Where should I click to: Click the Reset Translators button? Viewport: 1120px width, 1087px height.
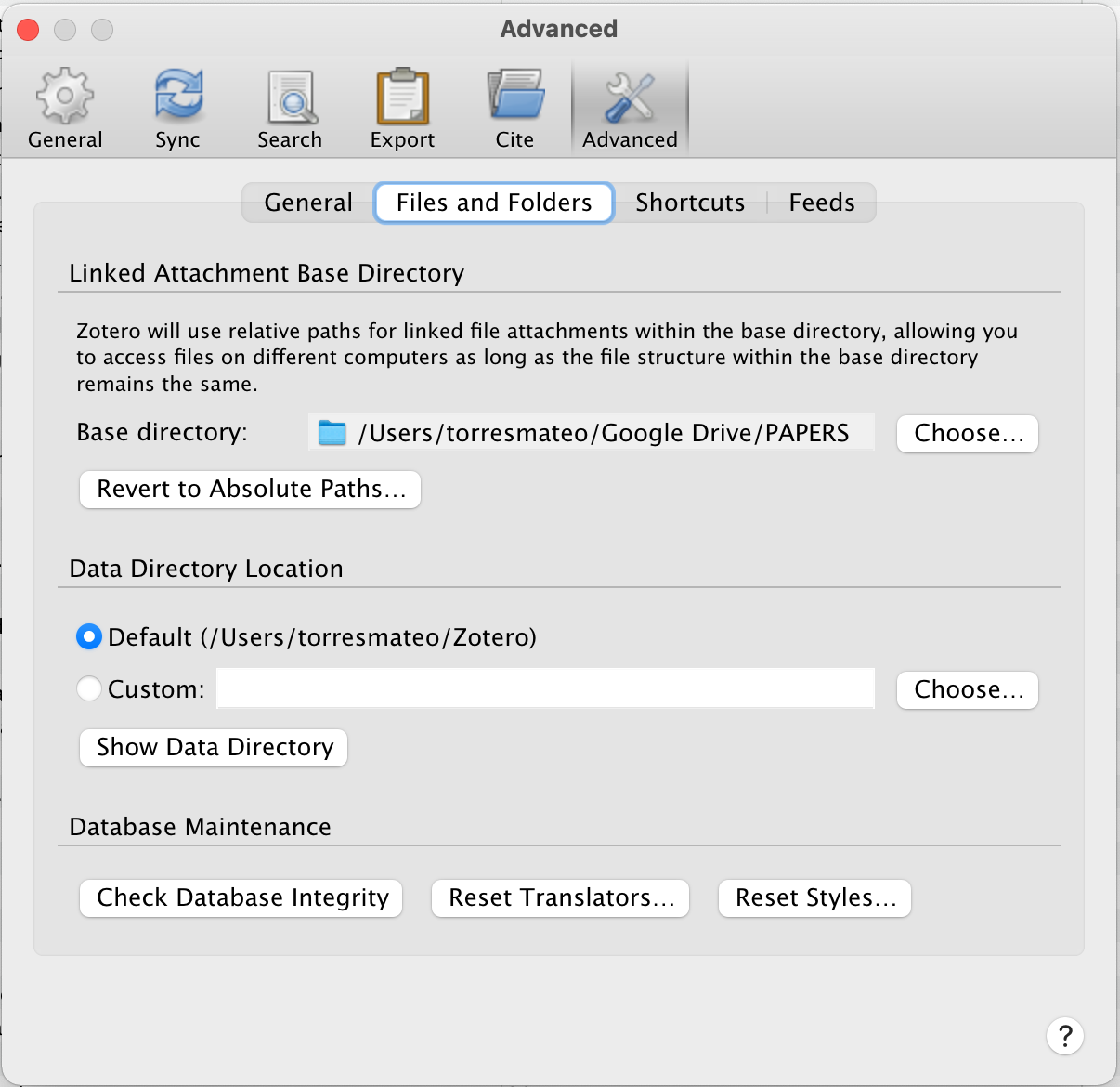[x=560, y=898]
